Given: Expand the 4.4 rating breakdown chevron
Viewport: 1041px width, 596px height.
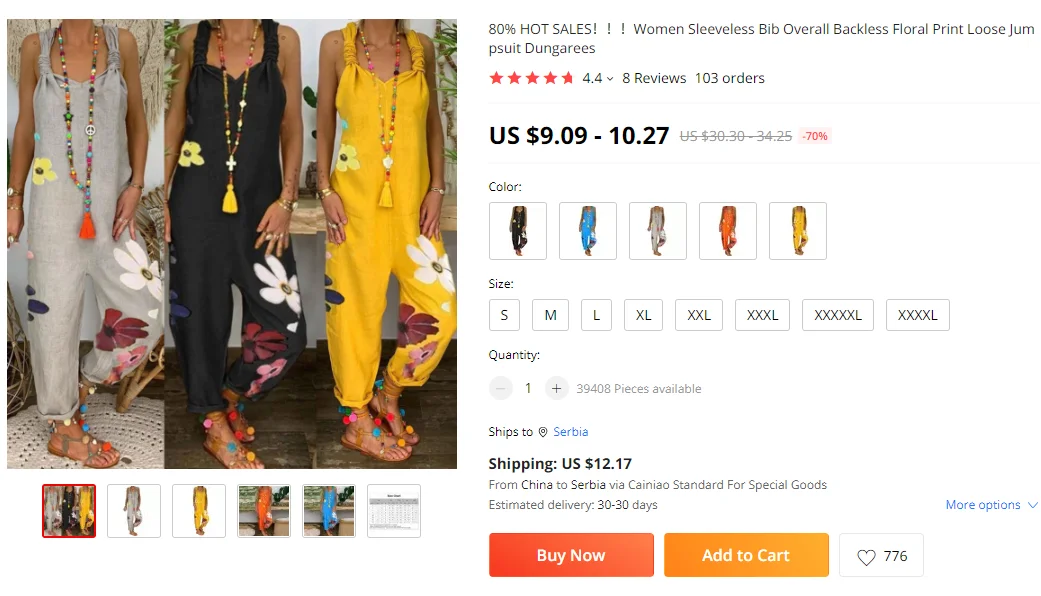Looking at the screenshot, I should click(x=610, y=79).
